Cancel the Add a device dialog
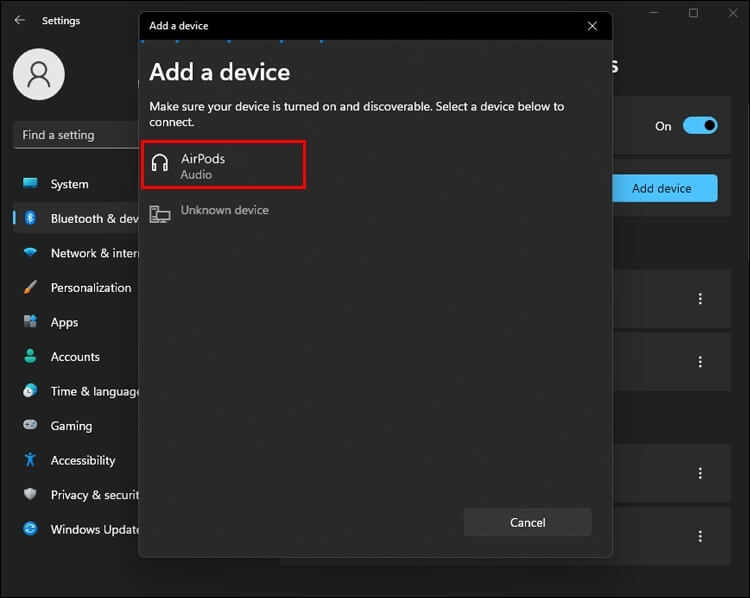750x598 pixels. tap(527, 522)
